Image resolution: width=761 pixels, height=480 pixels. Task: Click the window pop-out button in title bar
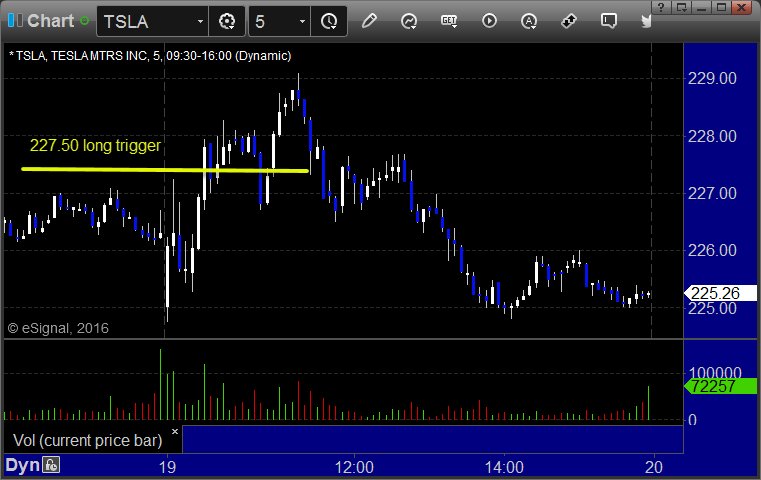click(x=682, y=7)
